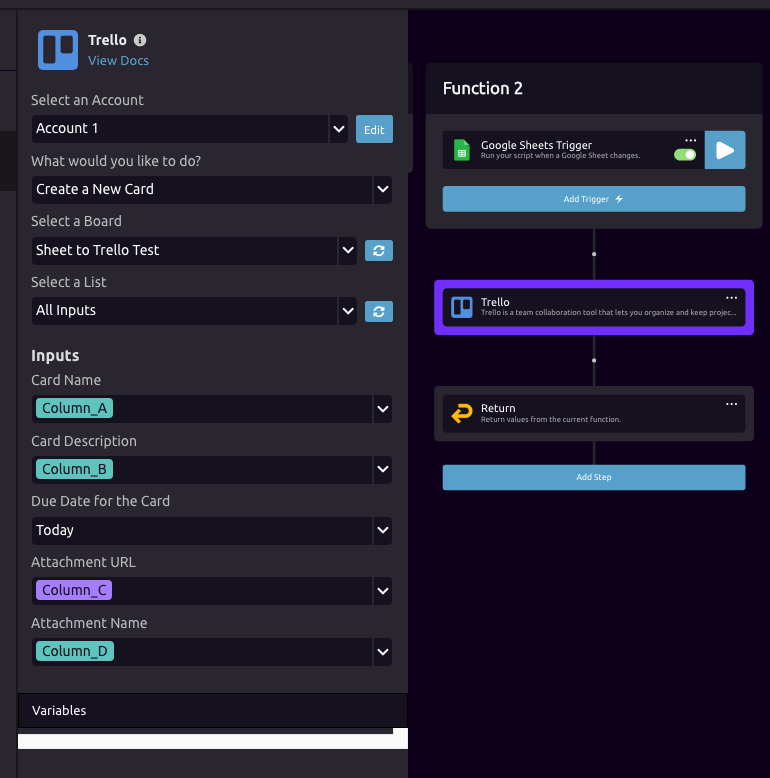Image resolution: width=770 pixels, height=778 pixels.
Task: Toggle the Google Sheets Trigger switch
Action: click(x=685, y=155)
